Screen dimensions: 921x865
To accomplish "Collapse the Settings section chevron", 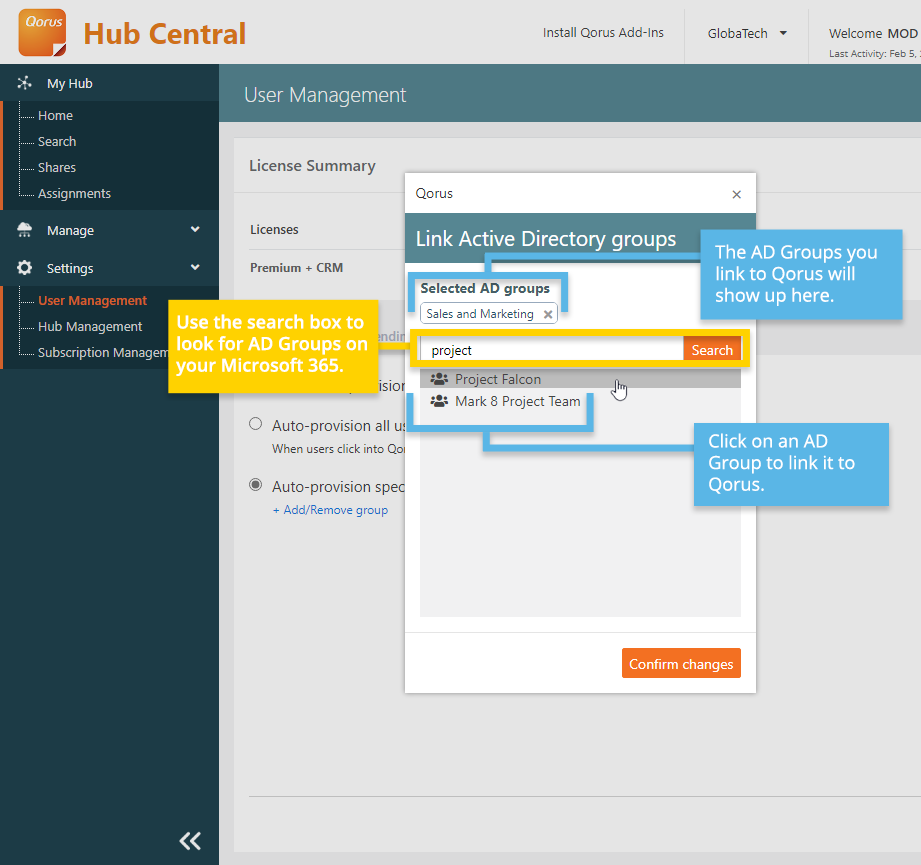I will pos(195,267).
